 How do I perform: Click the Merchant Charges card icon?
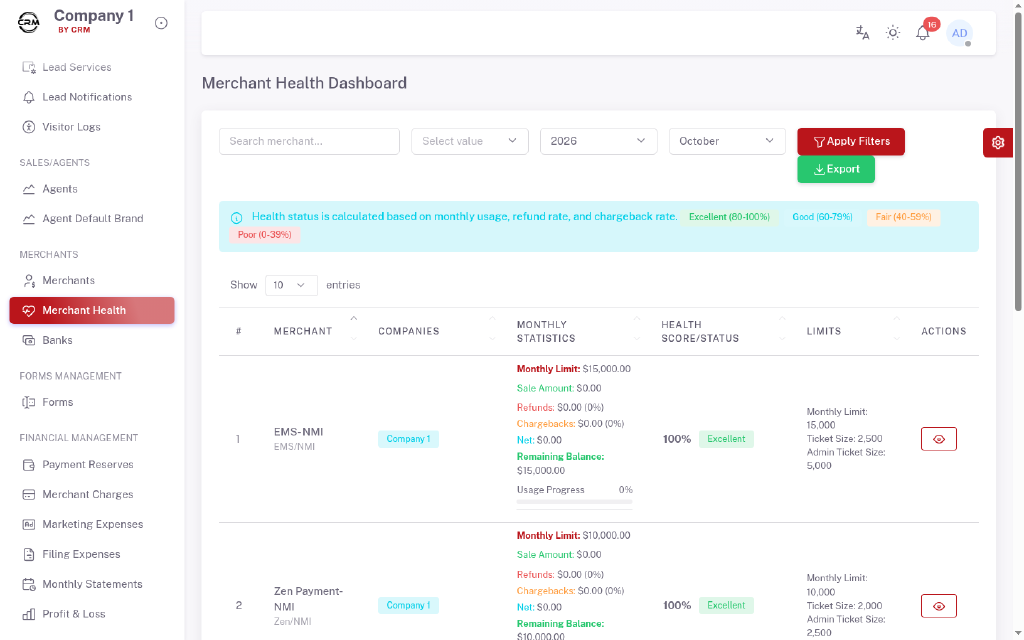[x=29, y=495]
